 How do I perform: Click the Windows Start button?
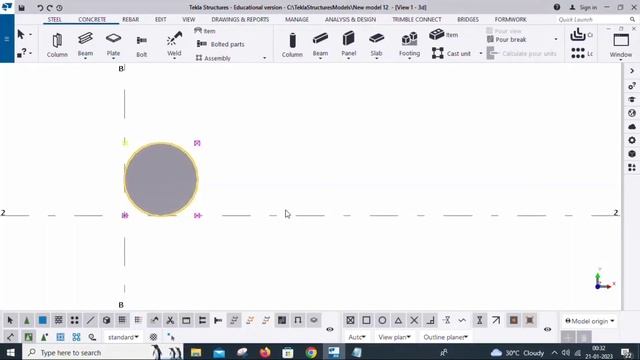[11, 352]
